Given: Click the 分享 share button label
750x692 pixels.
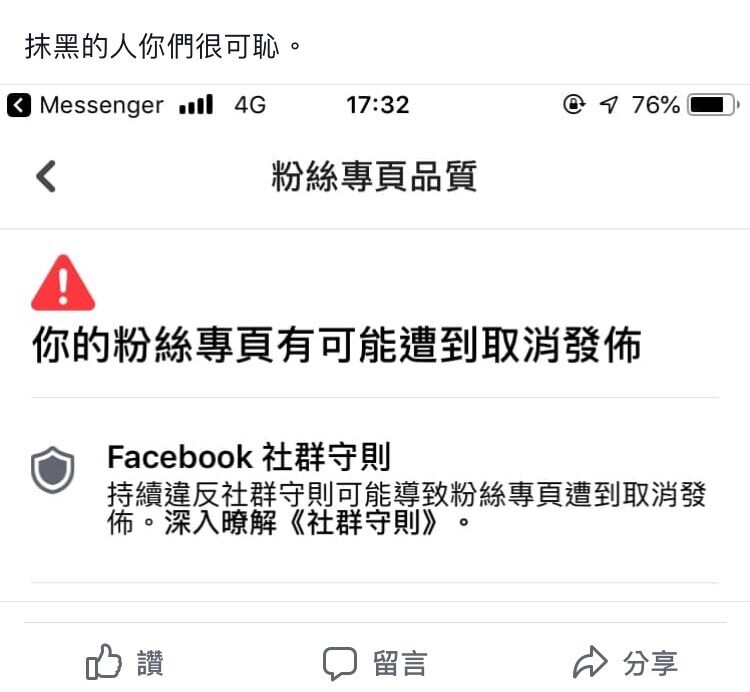Looking at the screenshot, I should (x=651, y=663).
